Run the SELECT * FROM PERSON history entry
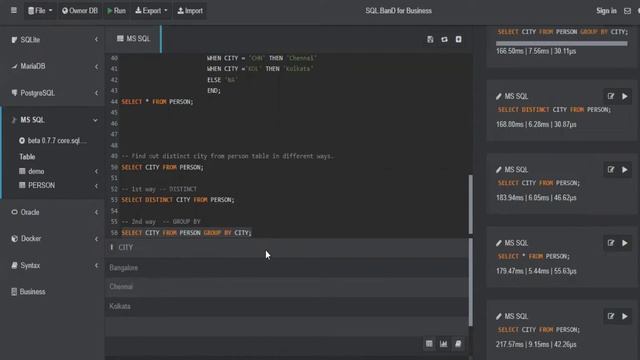 tap(625, 243)
